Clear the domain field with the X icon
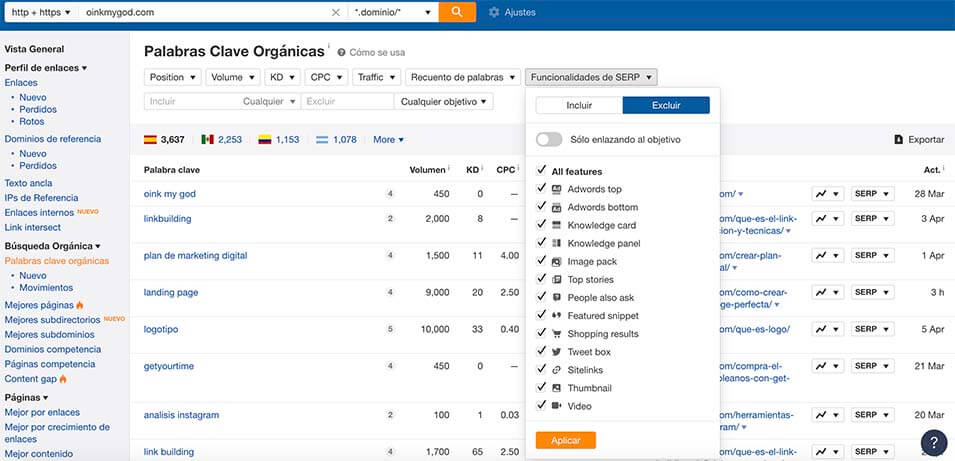The height and width of the screenshot is (461, 955). pos(336,12)
